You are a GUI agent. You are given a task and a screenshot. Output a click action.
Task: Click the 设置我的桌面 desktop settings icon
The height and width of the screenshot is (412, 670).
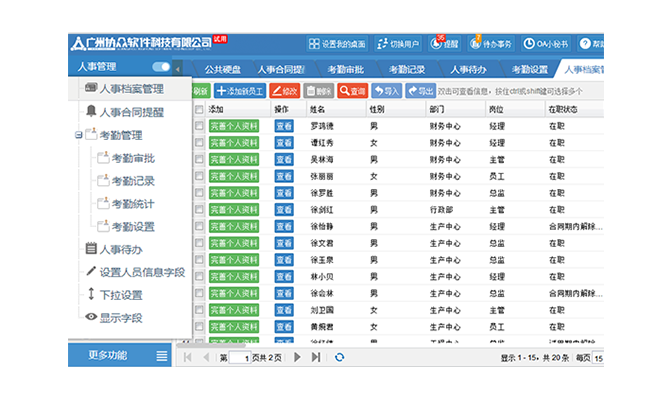tap(316, 44)
